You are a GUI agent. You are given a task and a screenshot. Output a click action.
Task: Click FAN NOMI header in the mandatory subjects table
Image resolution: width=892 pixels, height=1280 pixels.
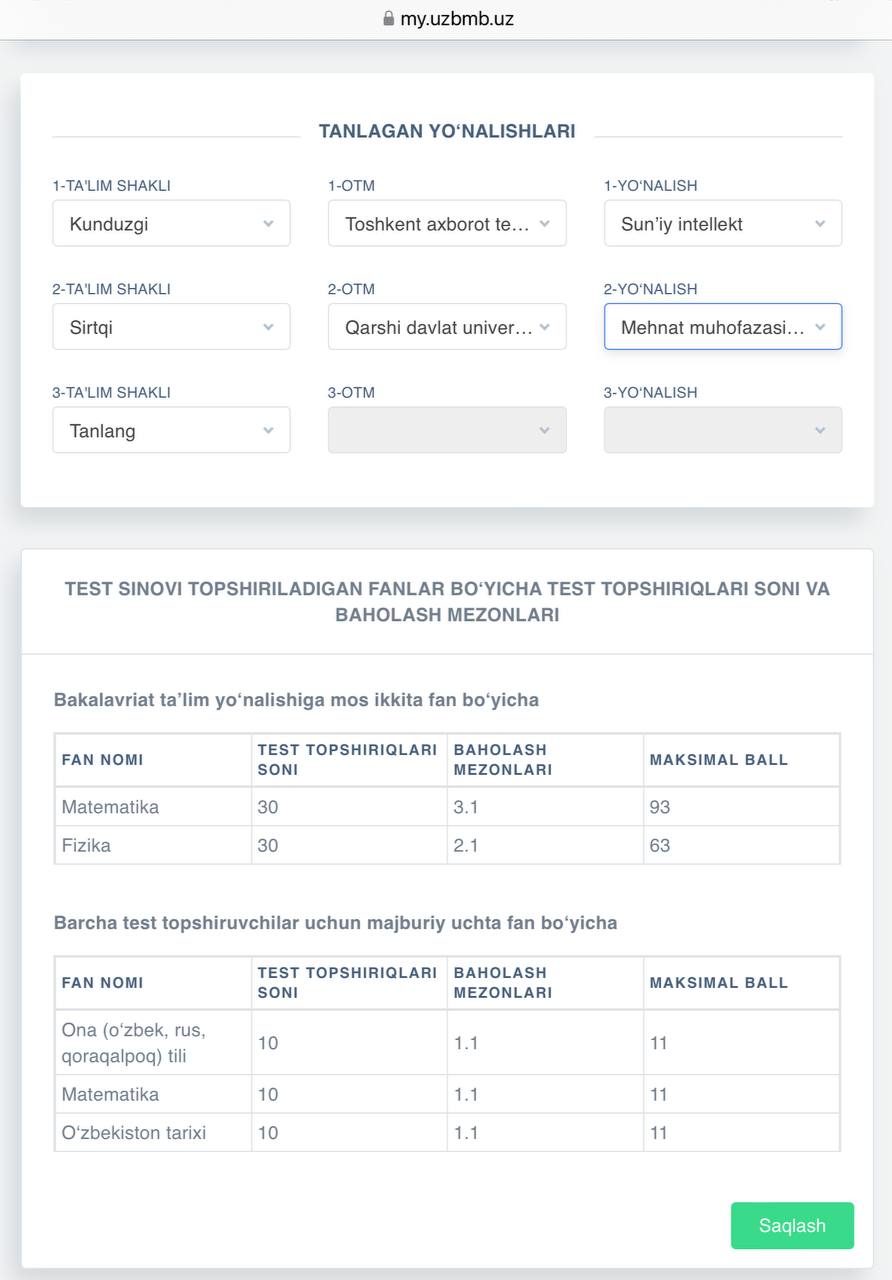point(102,982)
